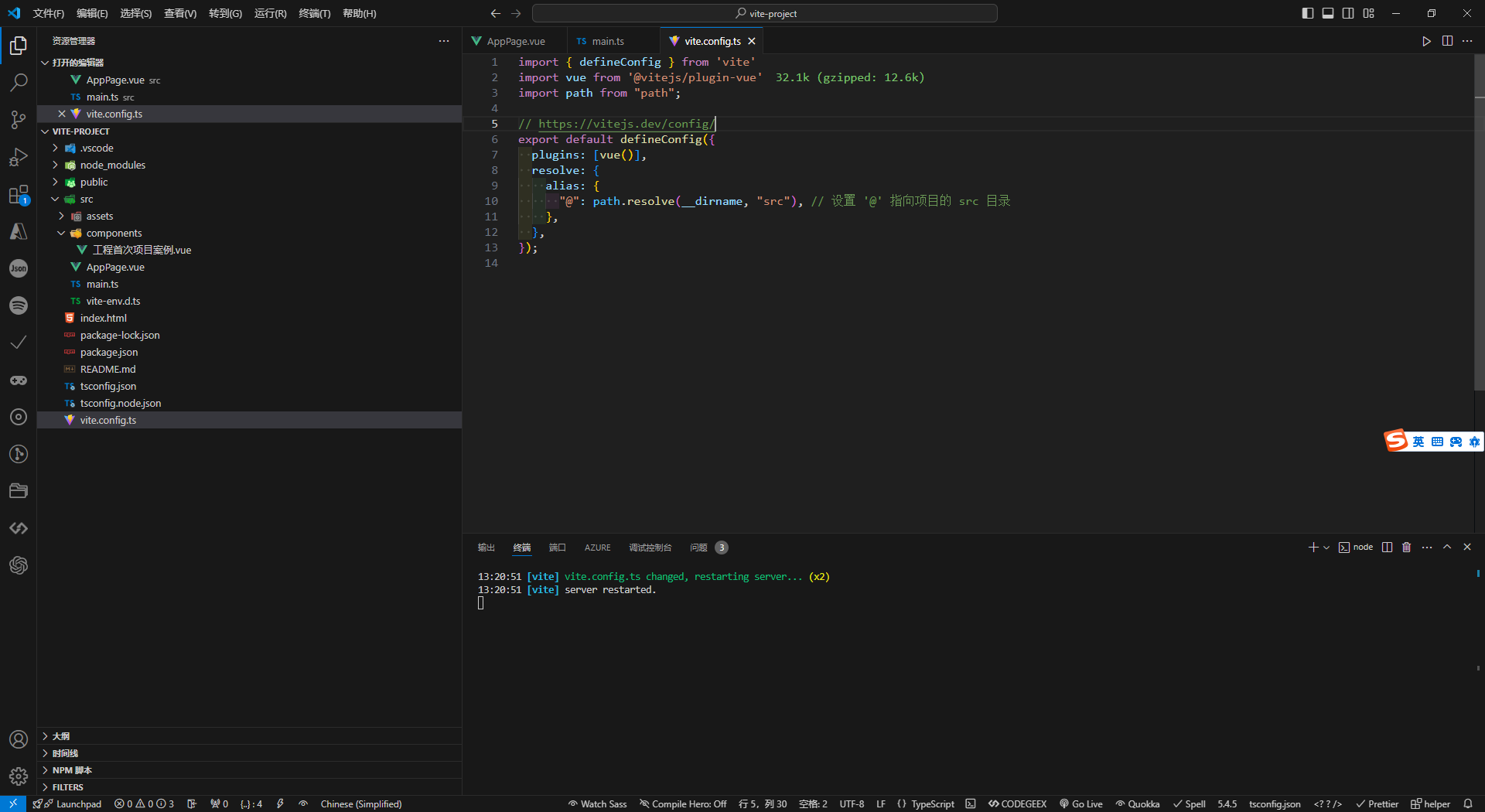The image size is (1485, 812).
Task: Toggle Watch Sass in status bar
Action: [x=598, y=804]
